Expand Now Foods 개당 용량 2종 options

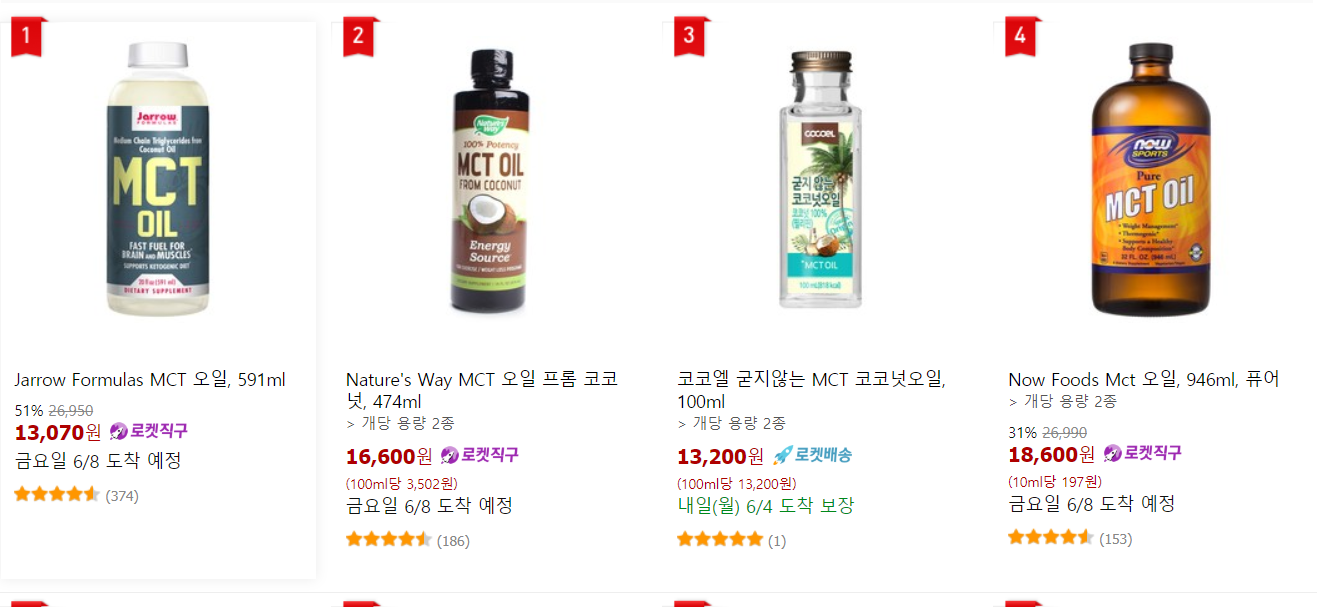(1062, 401)
